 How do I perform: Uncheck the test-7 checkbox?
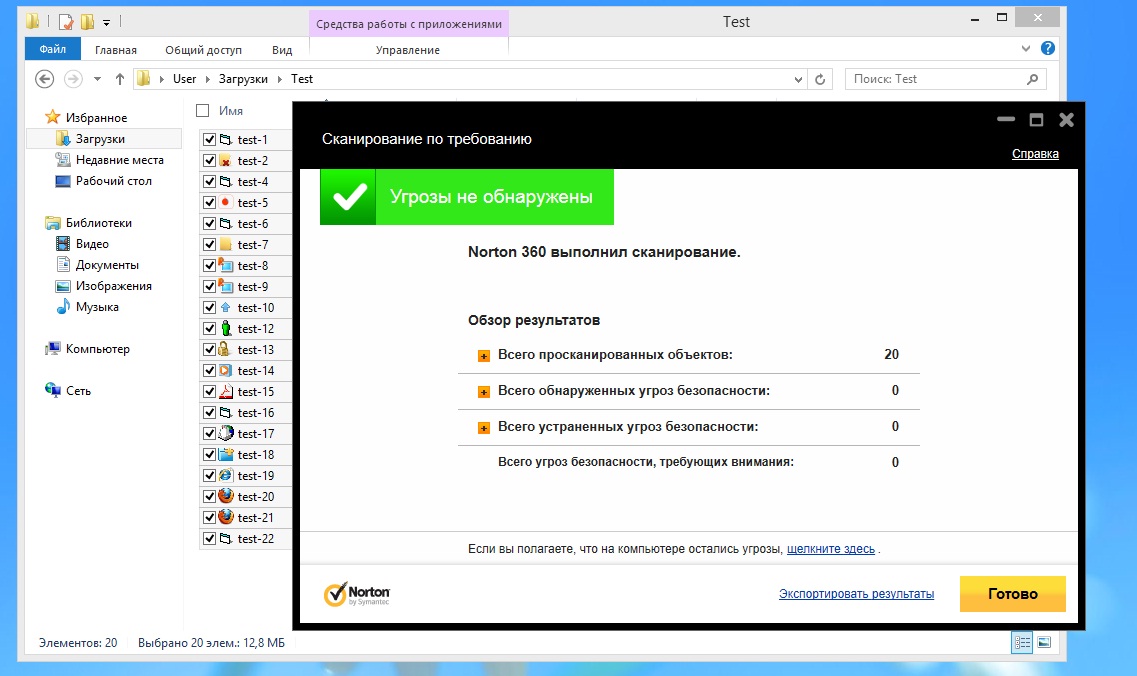tap(210, 244)
